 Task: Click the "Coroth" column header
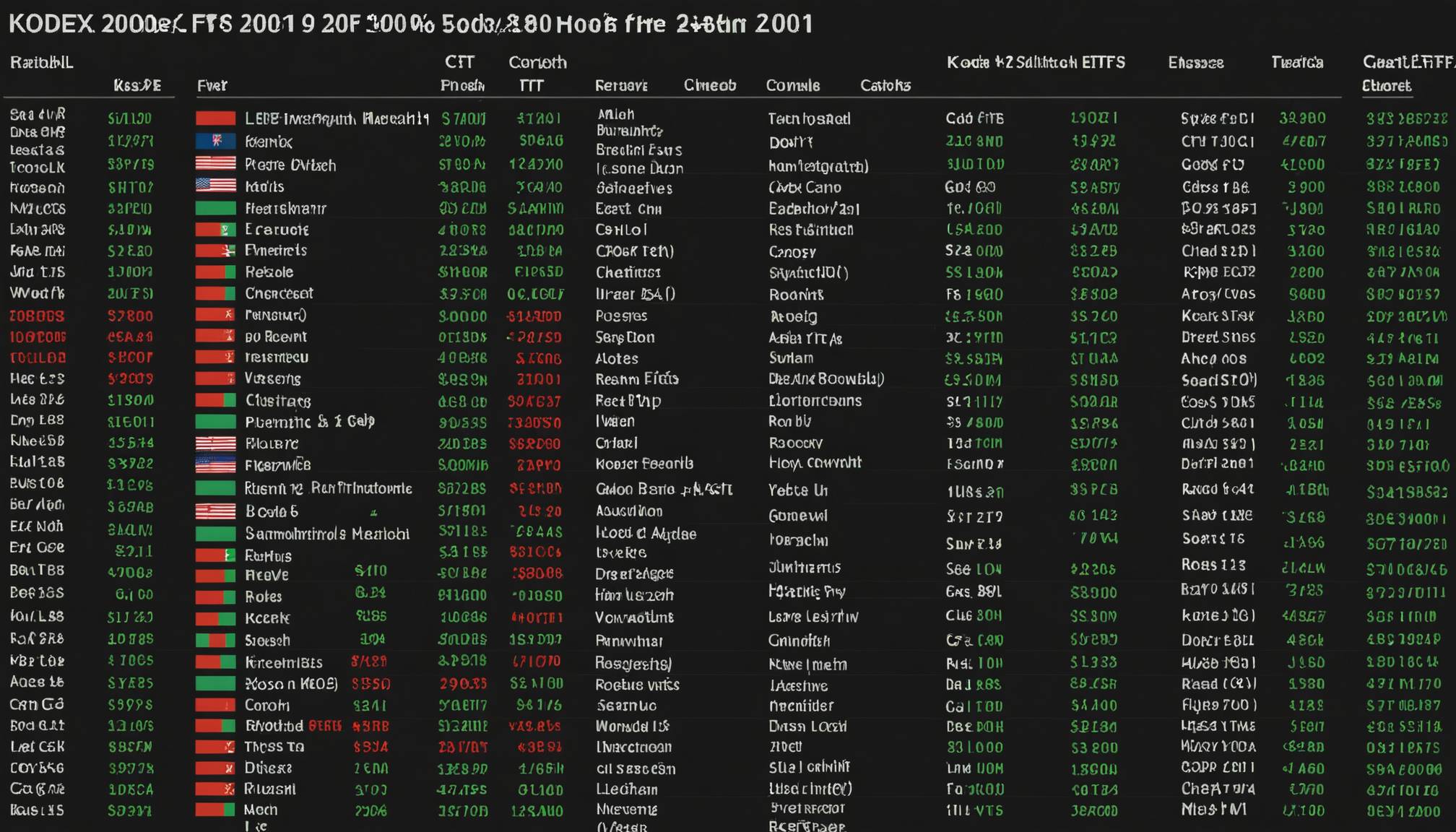(x=537, y=62)
